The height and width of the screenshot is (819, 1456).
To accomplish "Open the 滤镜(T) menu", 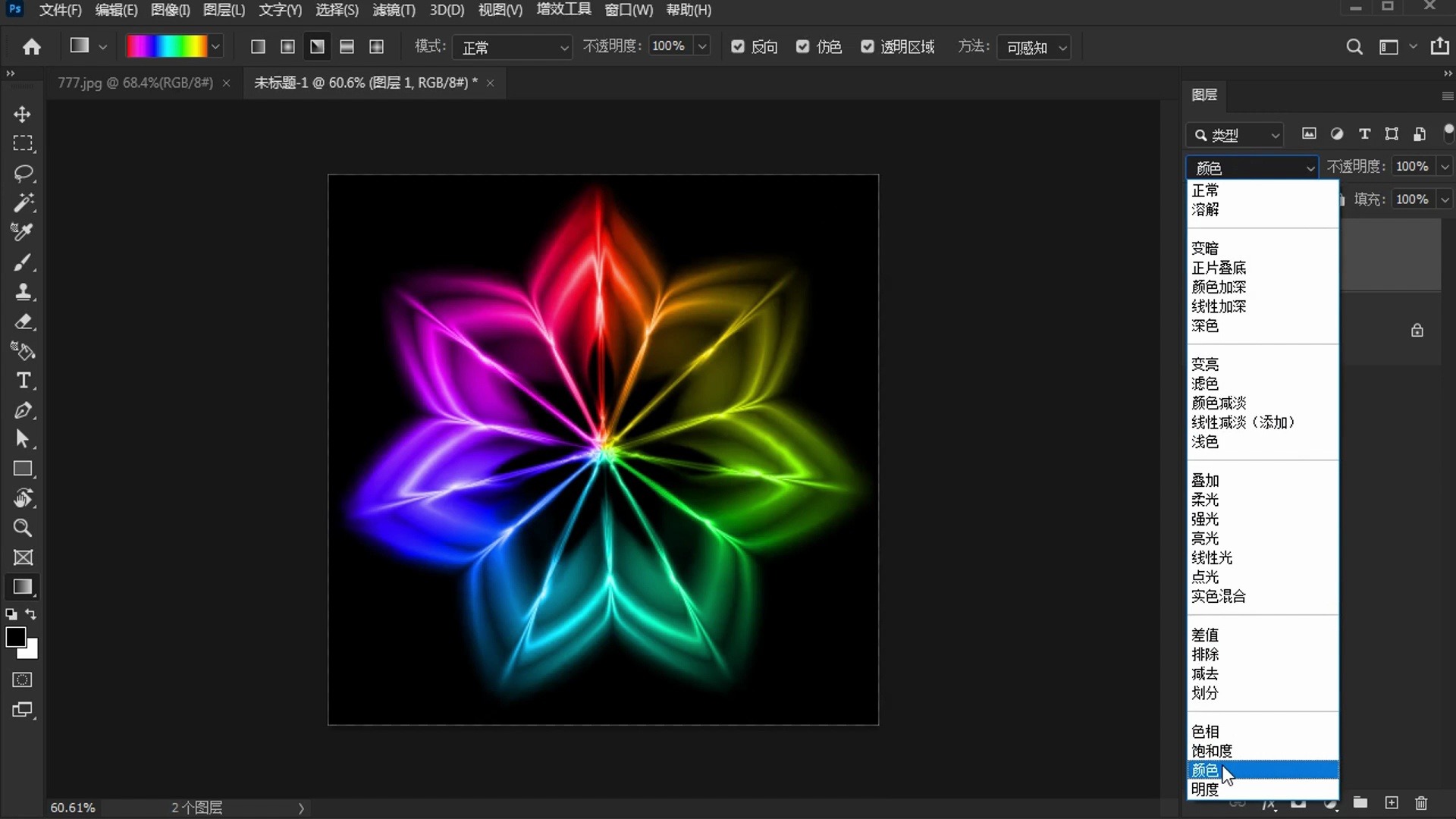I will coord(394,11).
